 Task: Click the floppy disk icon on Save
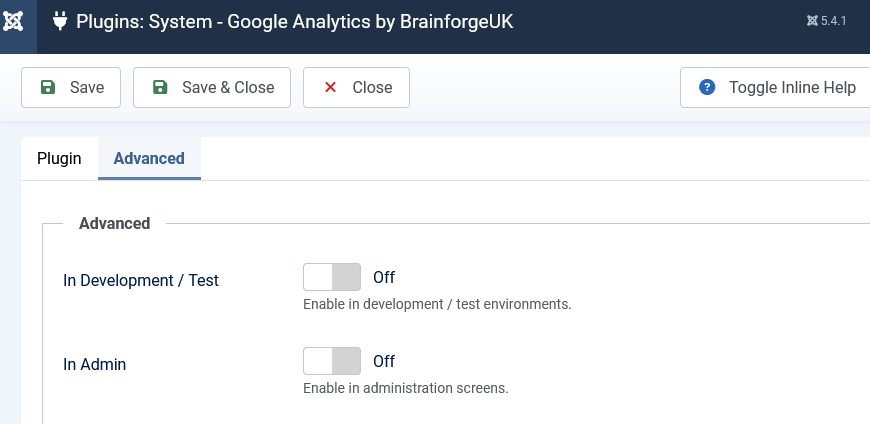pyautogui.click(x=48, y=88)
